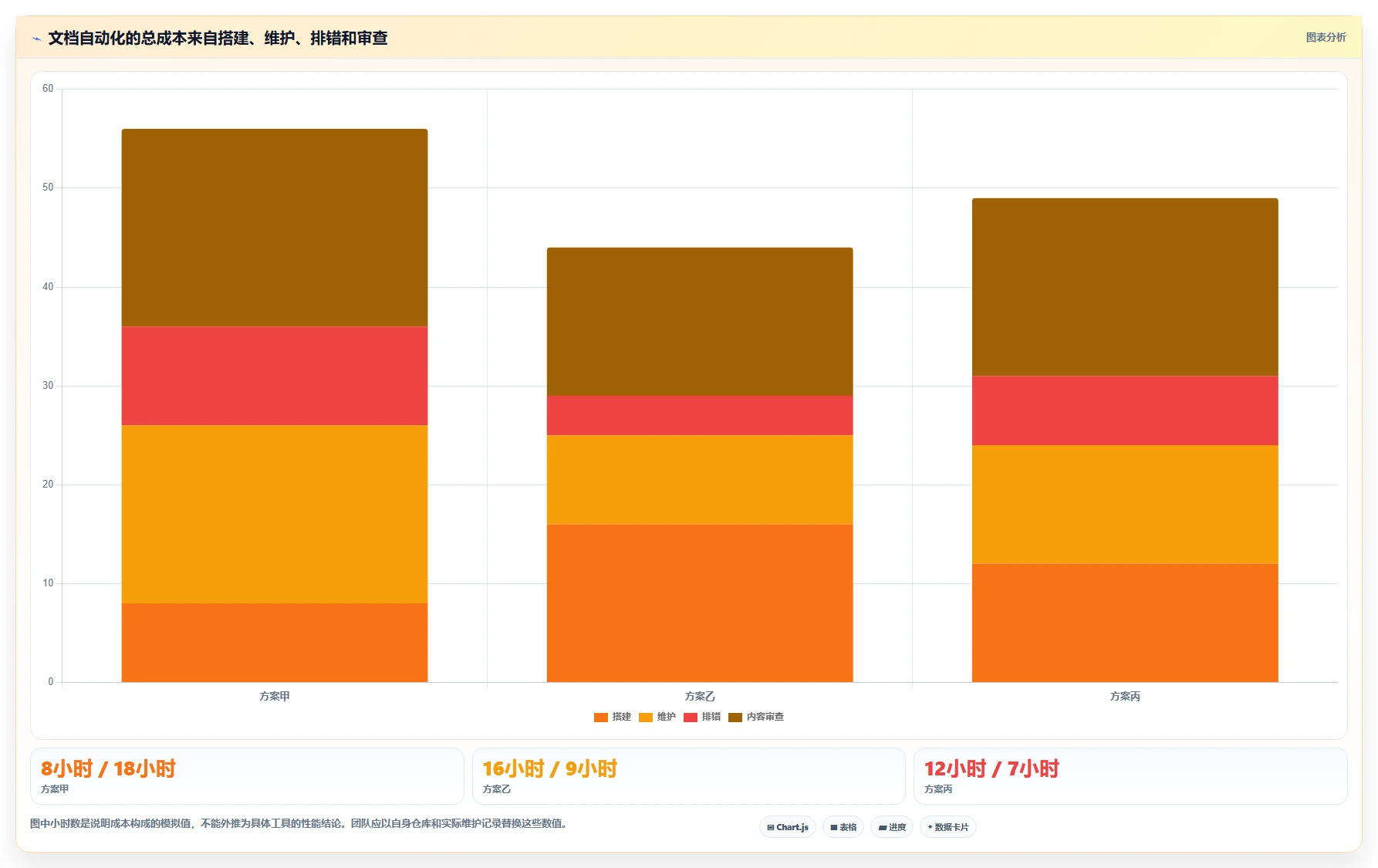Click the y-axis tick label 20
Image resolution: width=1378 pixels, height=868 pixels.
48,485
